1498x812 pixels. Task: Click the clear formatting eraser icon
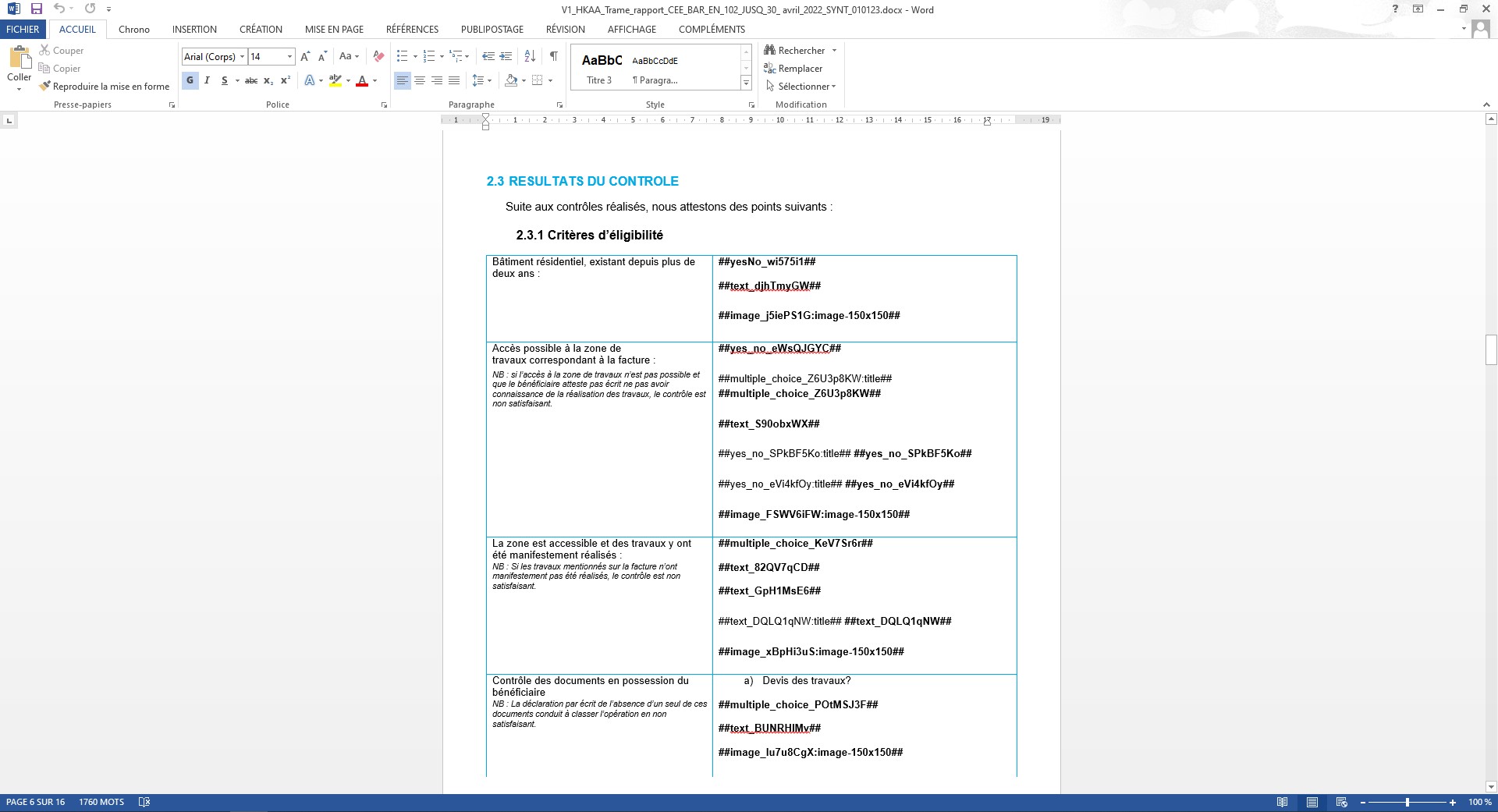378,56
